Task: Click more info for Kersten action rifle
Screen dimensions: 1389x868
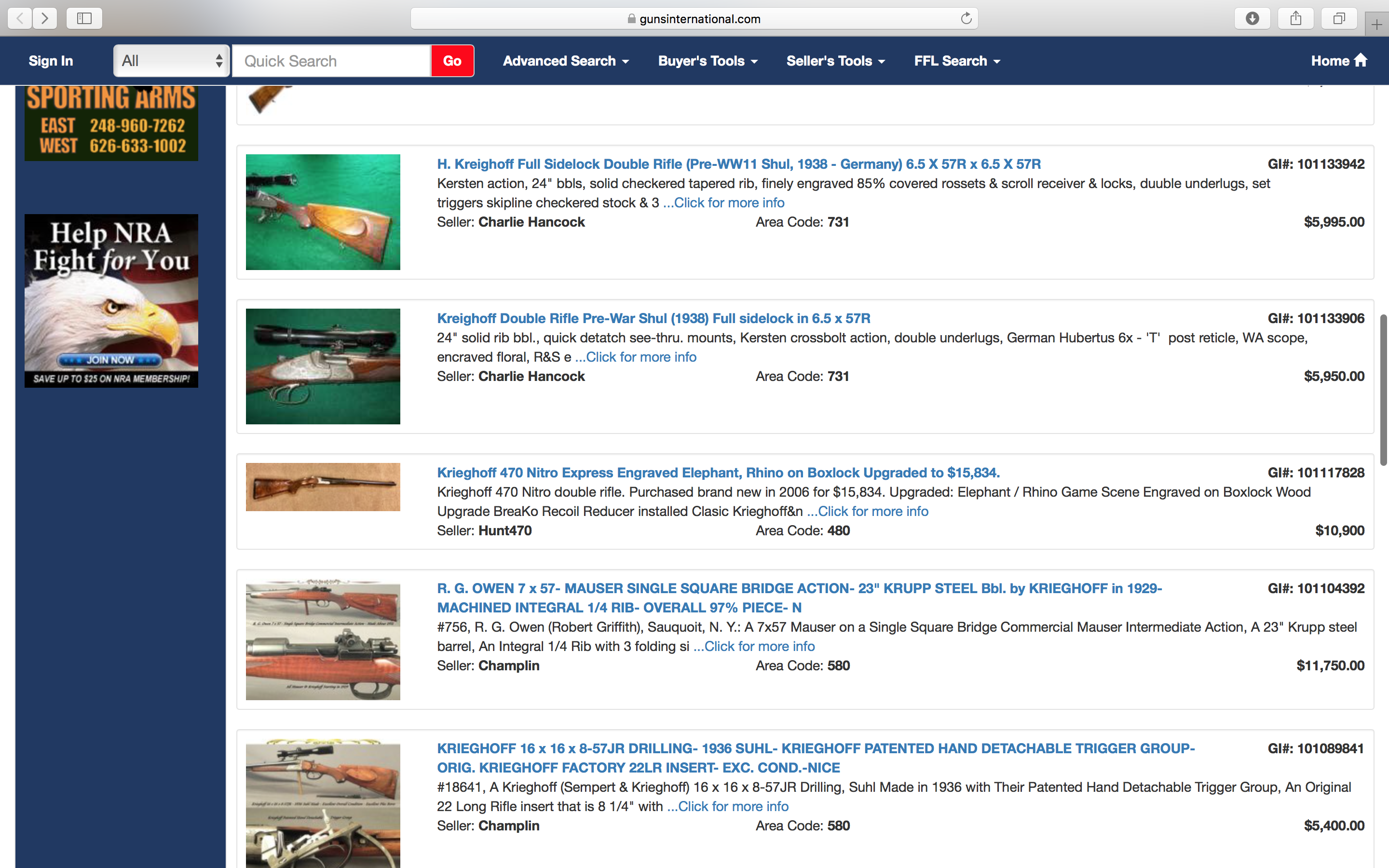Action: 724,203
